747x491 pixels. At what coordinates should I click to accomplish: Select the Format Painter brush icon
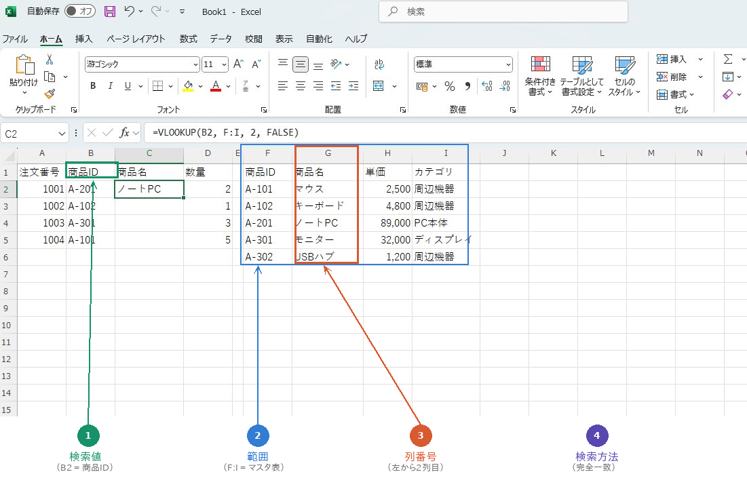pos(49,93)
